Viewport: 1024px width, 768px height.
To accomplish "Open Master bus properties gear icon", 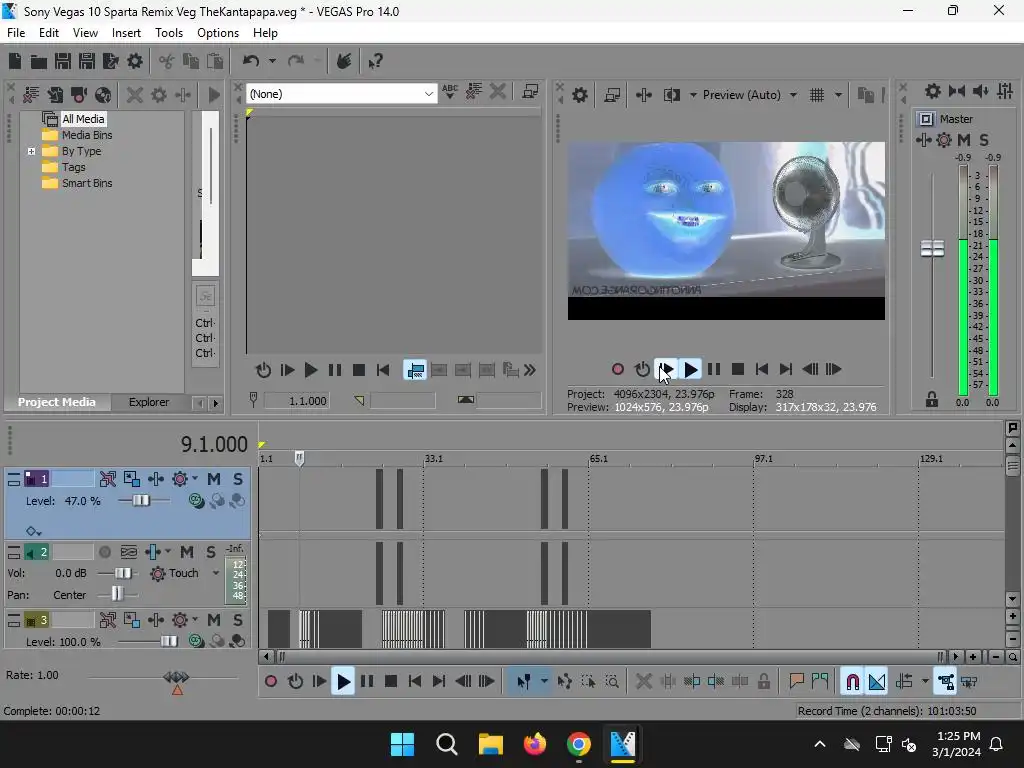I will click(933, 91).
